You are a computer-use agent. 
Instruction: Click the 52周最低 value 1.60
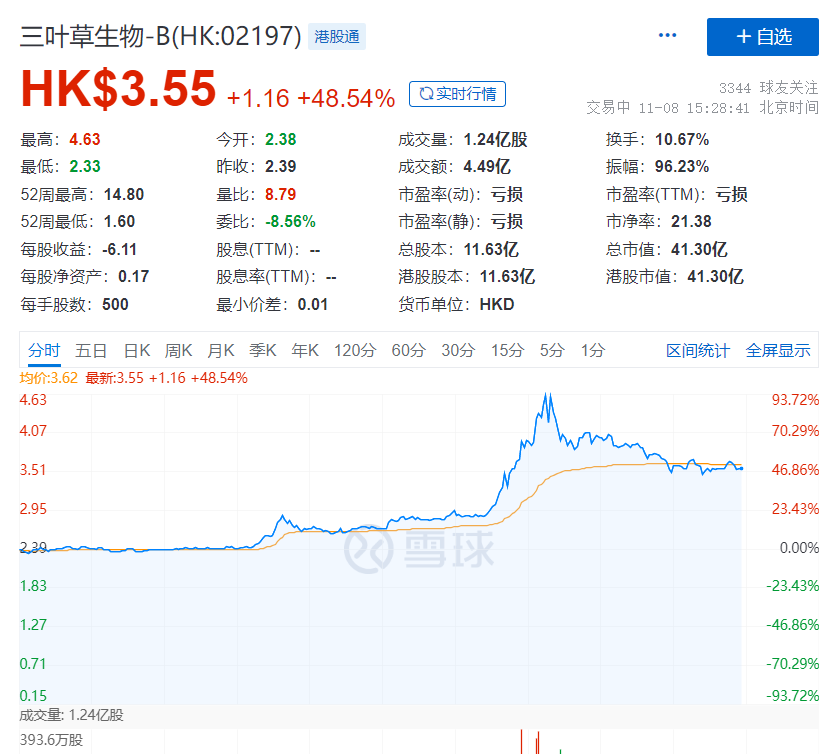(x=119, y=221)
